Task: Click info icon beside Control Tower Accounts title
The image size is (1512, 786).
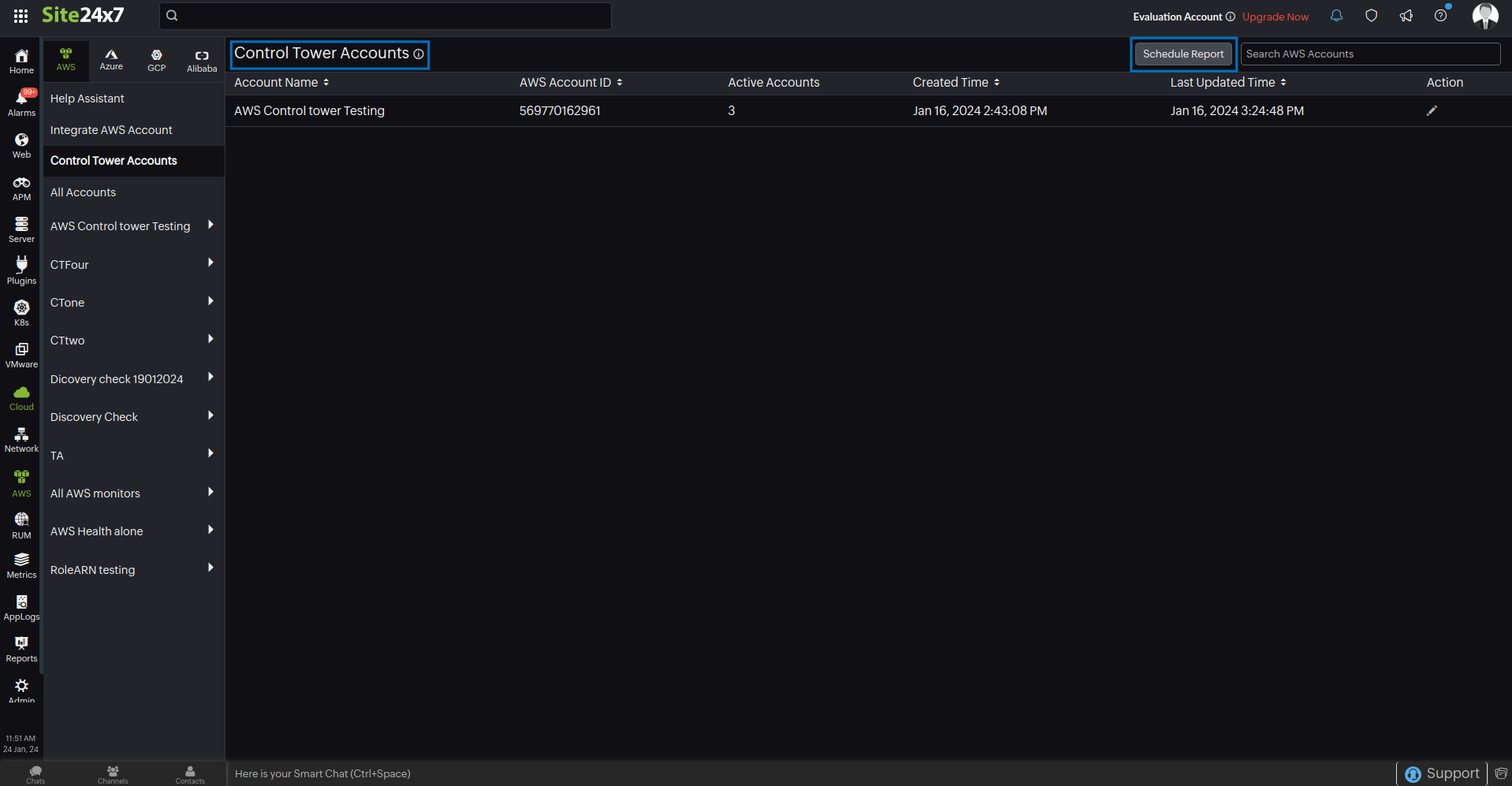Action: (419, 54)
